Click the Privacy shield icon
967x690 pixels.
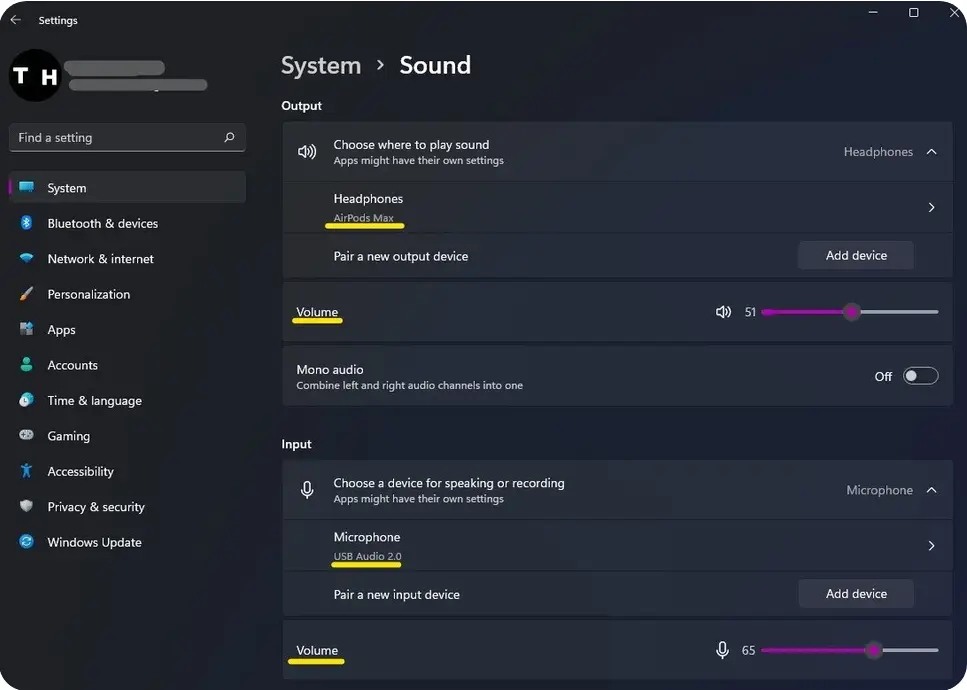click(x=26, y=506)
